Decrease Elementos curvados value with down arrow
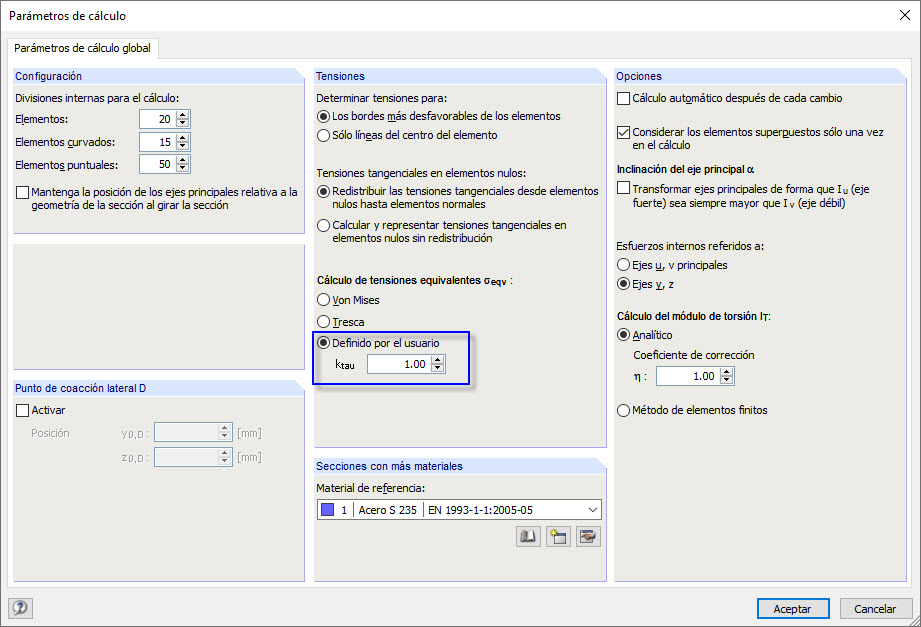 183,146
